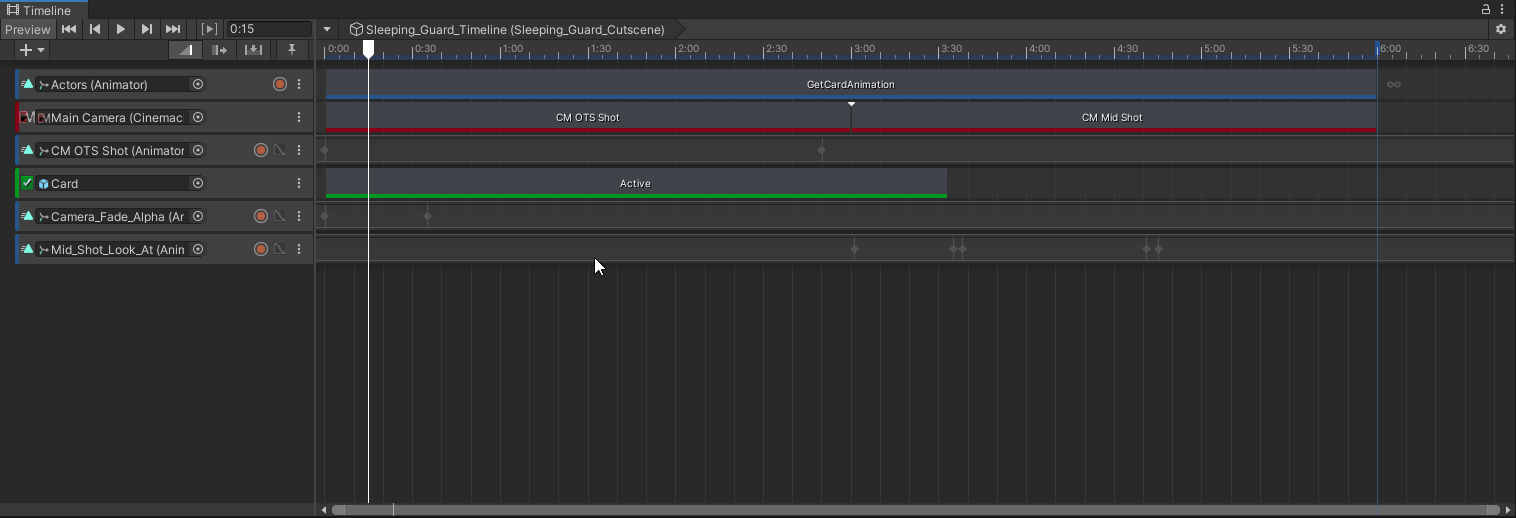The height and width of the screenshot is (518, 1516).
Task: Click the Actors (Animator) binding field
Action: tap(120, 84)
